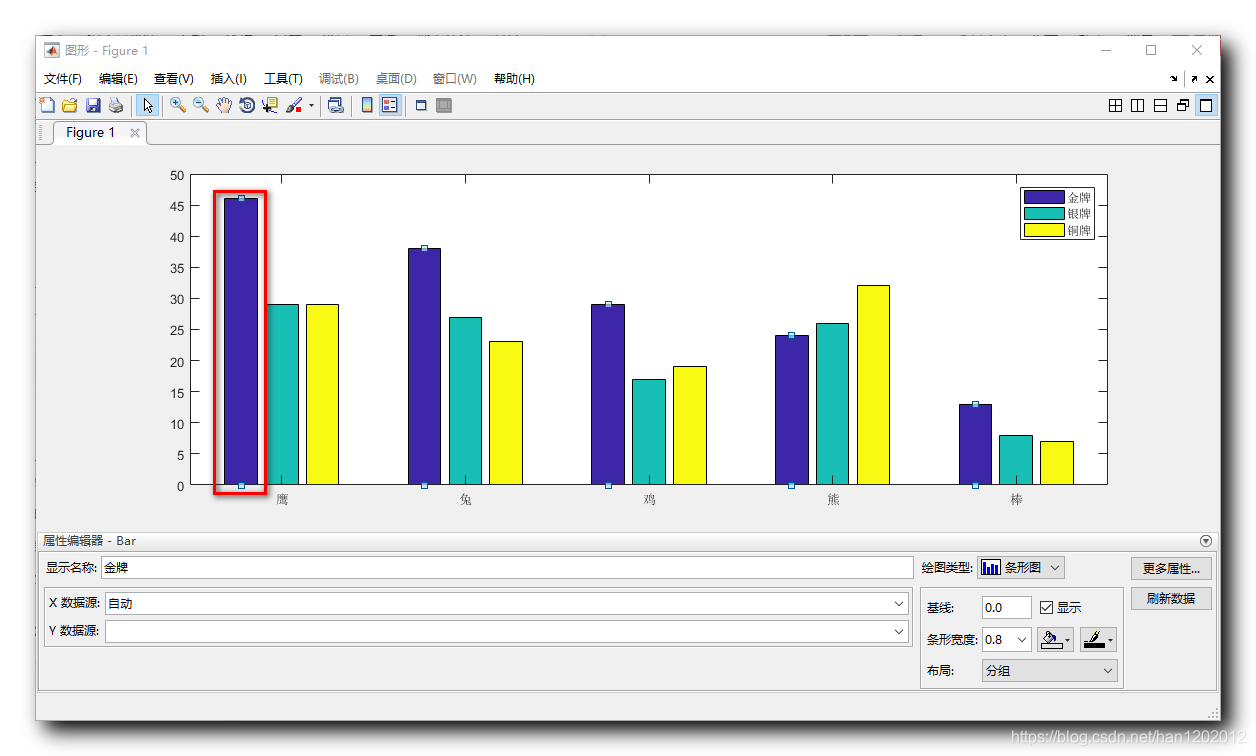Select the Zoom Out magnifier tool

(201, 105)
